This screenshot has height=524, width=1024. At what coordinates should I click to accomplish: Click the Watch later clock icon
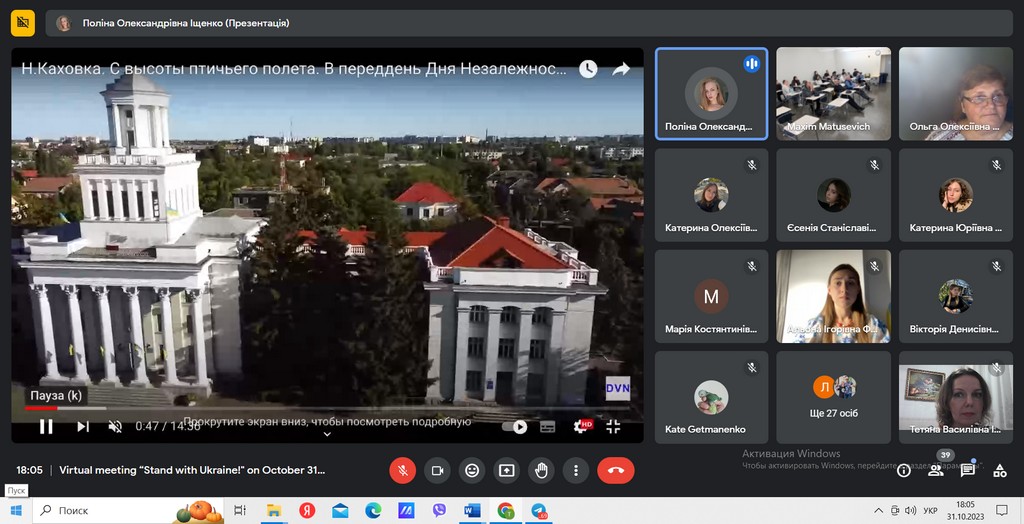pos(588,69)
